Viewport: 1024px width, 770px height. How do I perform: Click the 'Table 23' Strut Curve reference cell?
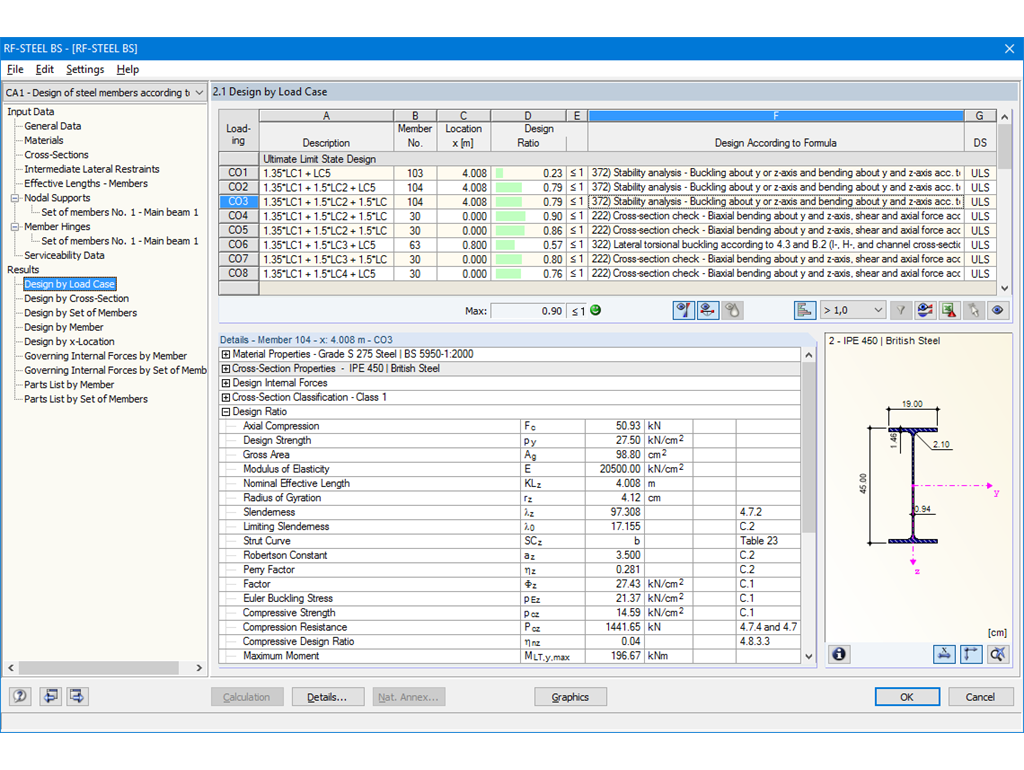768,541
